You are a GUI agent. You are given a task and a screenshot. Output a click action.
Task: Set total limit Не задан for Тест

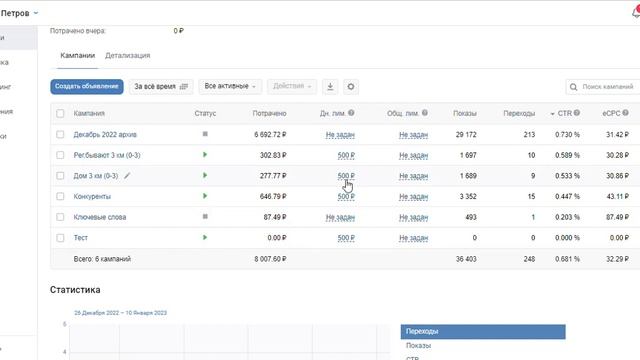click(413, 238)
